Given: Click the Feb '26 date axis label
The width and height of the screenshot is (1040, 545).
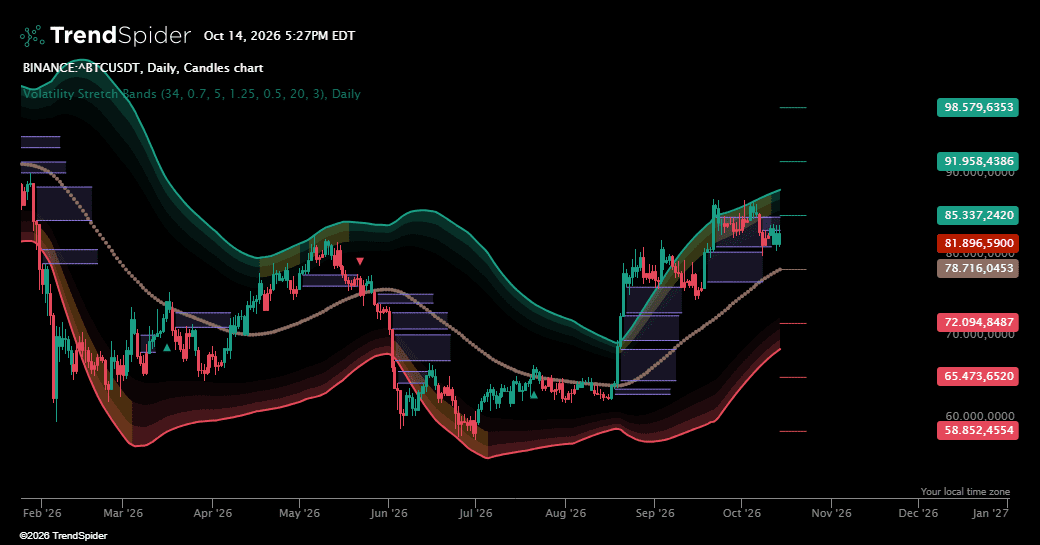Looking at the screenshot, I should (x=42, y=513).
